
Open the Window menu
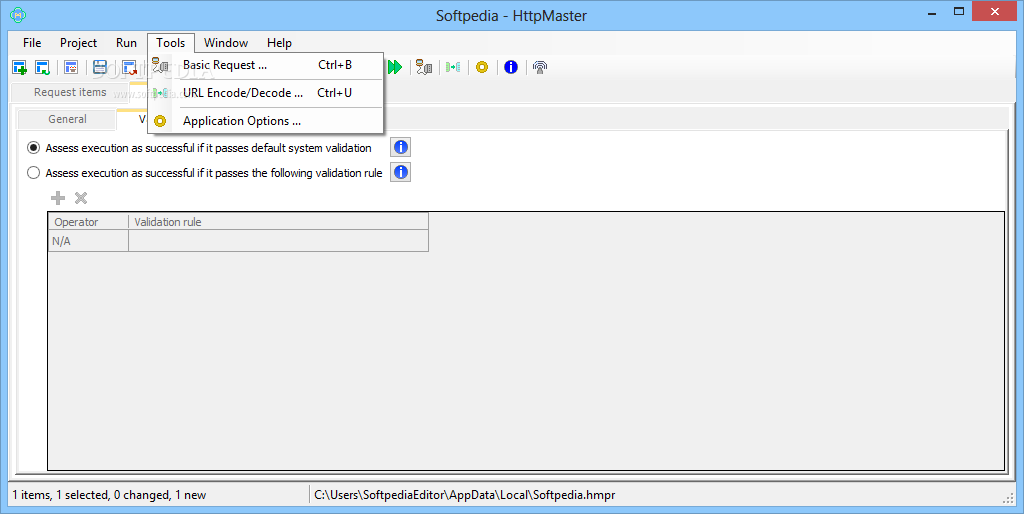point(226,43)
